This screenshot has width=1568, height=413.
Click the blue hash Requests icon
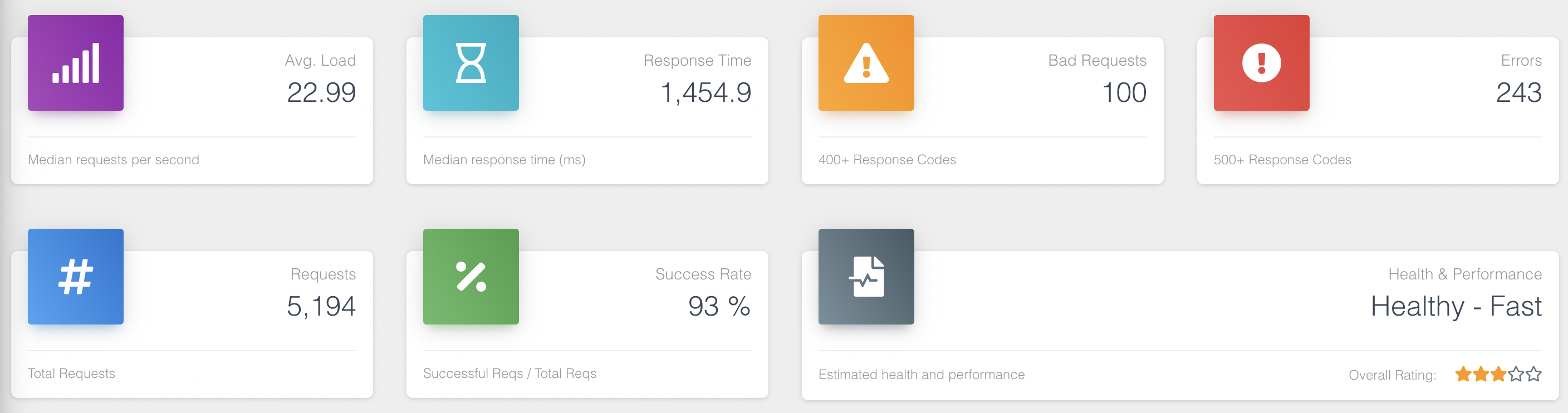[x=76, y=276]
